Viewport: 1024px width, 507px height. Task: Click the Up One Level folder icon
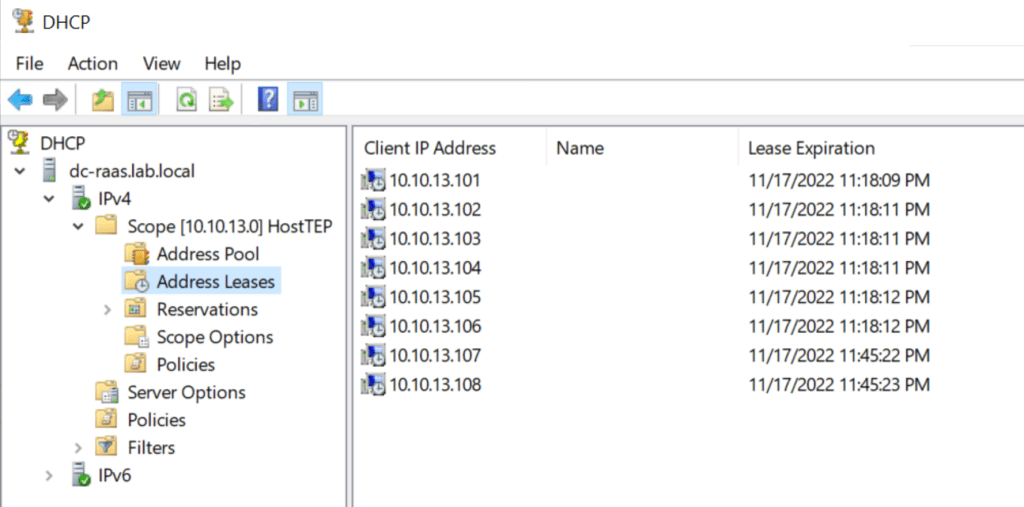pyautogui.click(x=102, y=100)
